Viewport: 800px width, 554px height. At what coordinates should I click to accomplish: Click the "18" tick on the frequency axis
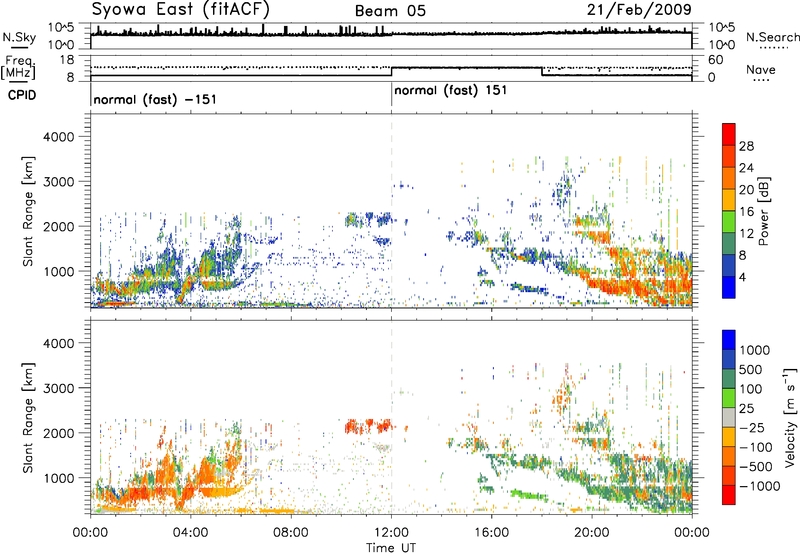pos(67,59)
